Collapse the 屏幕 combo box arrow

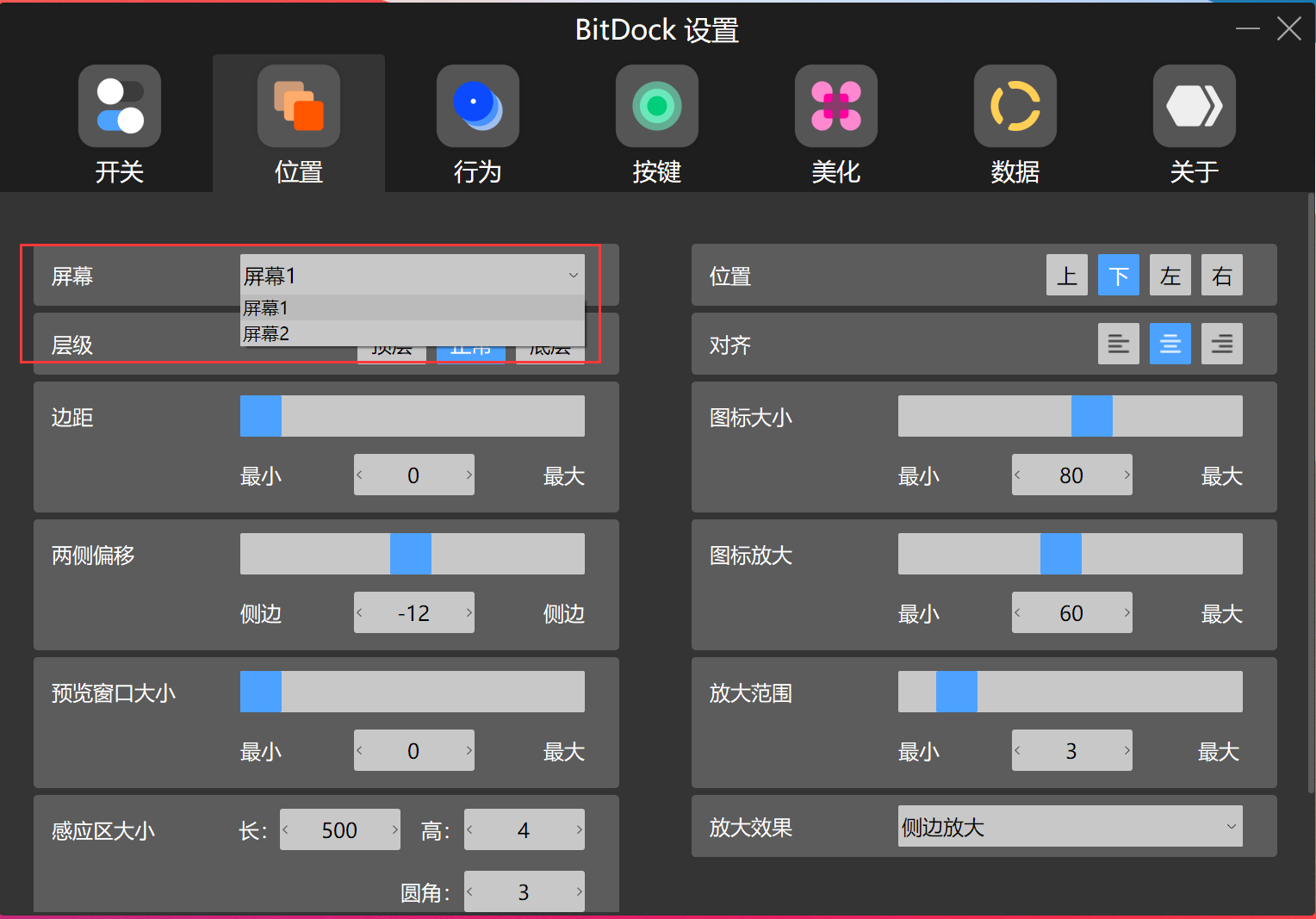(x=573, y=276)
